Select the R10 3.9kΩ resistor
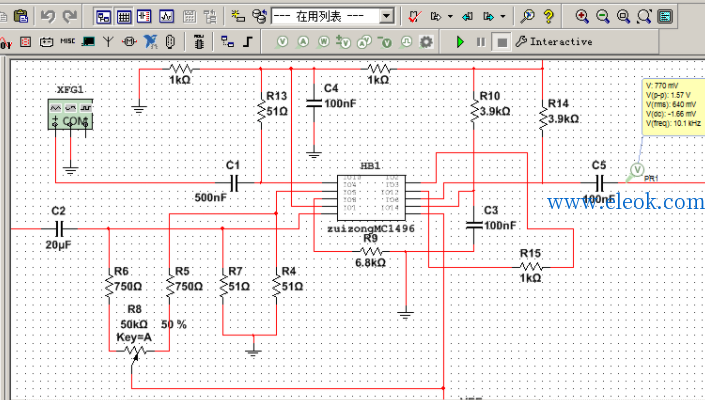The width and height of the screenshot is (705, 400). click(x=474, y=111)
